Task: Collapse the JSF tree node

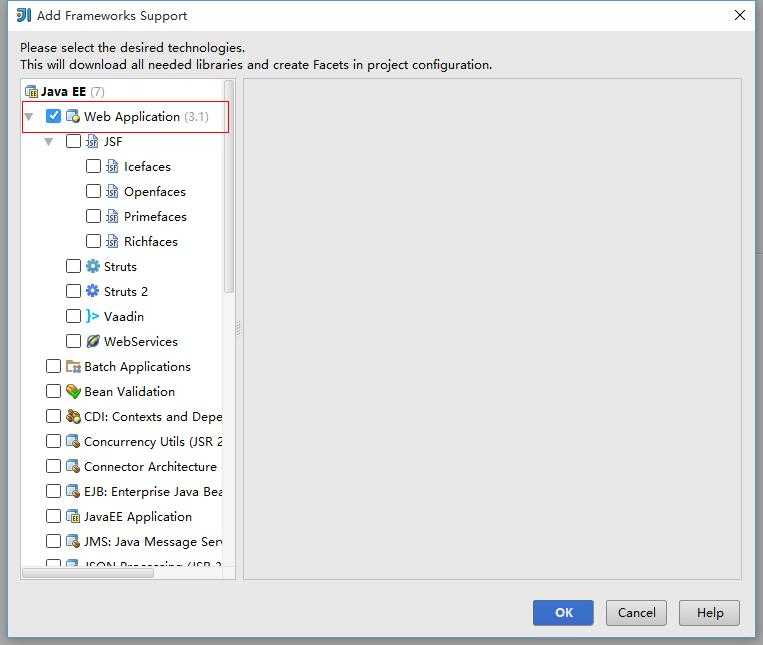Action: (49, 142)
